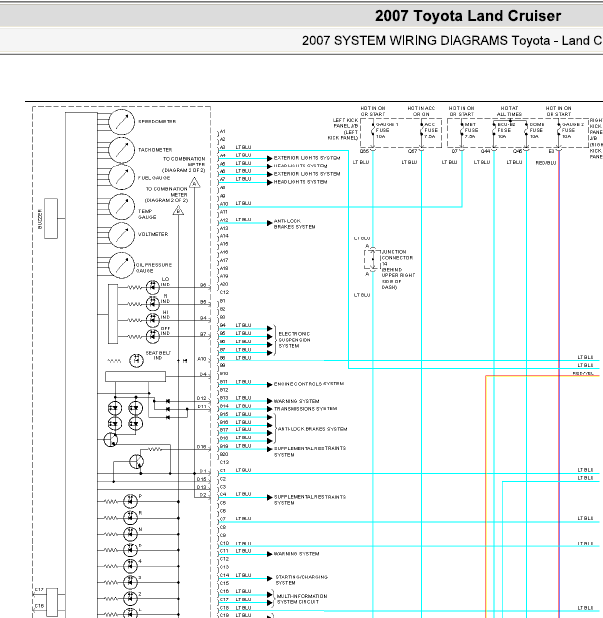
Task: Click the 'BUZZER' vertical label
Action: (39, 219)
